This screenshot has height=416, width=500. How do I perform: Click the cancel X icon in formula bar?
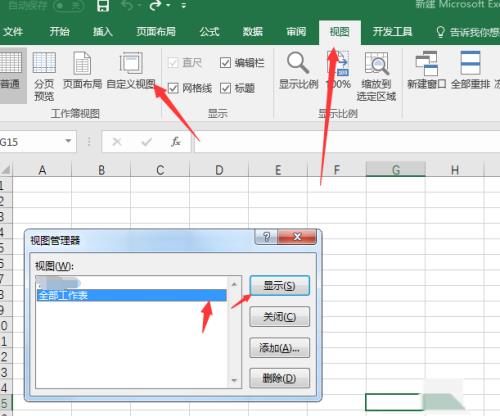coord(117,142)
